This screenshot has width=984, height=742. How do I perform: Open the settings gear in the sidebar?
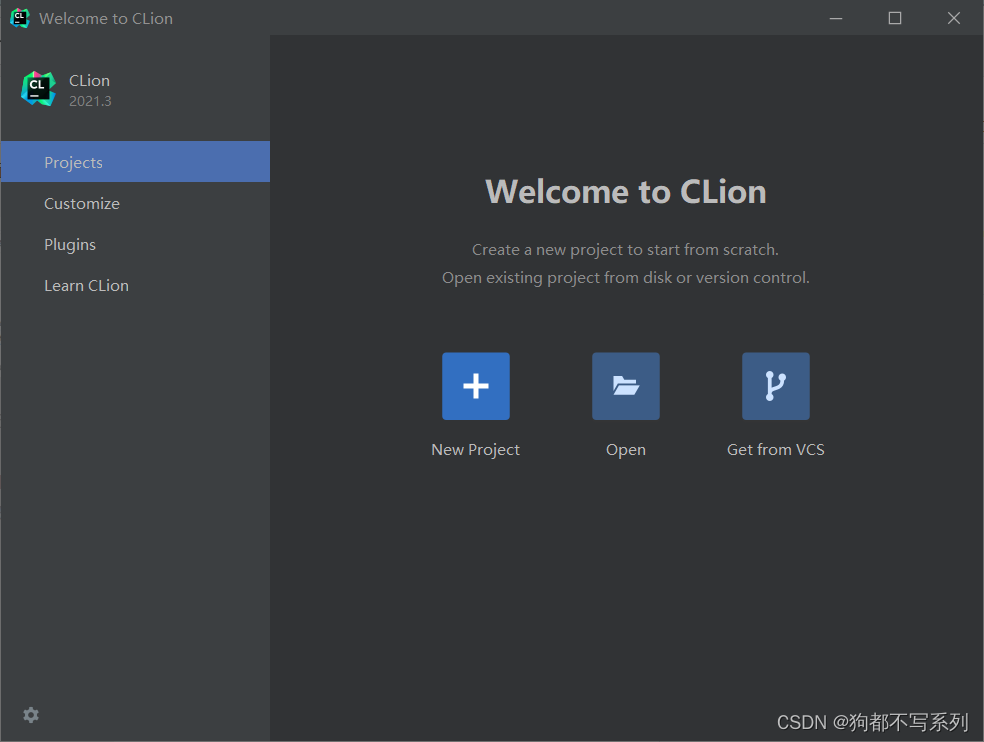click(31, 715)
